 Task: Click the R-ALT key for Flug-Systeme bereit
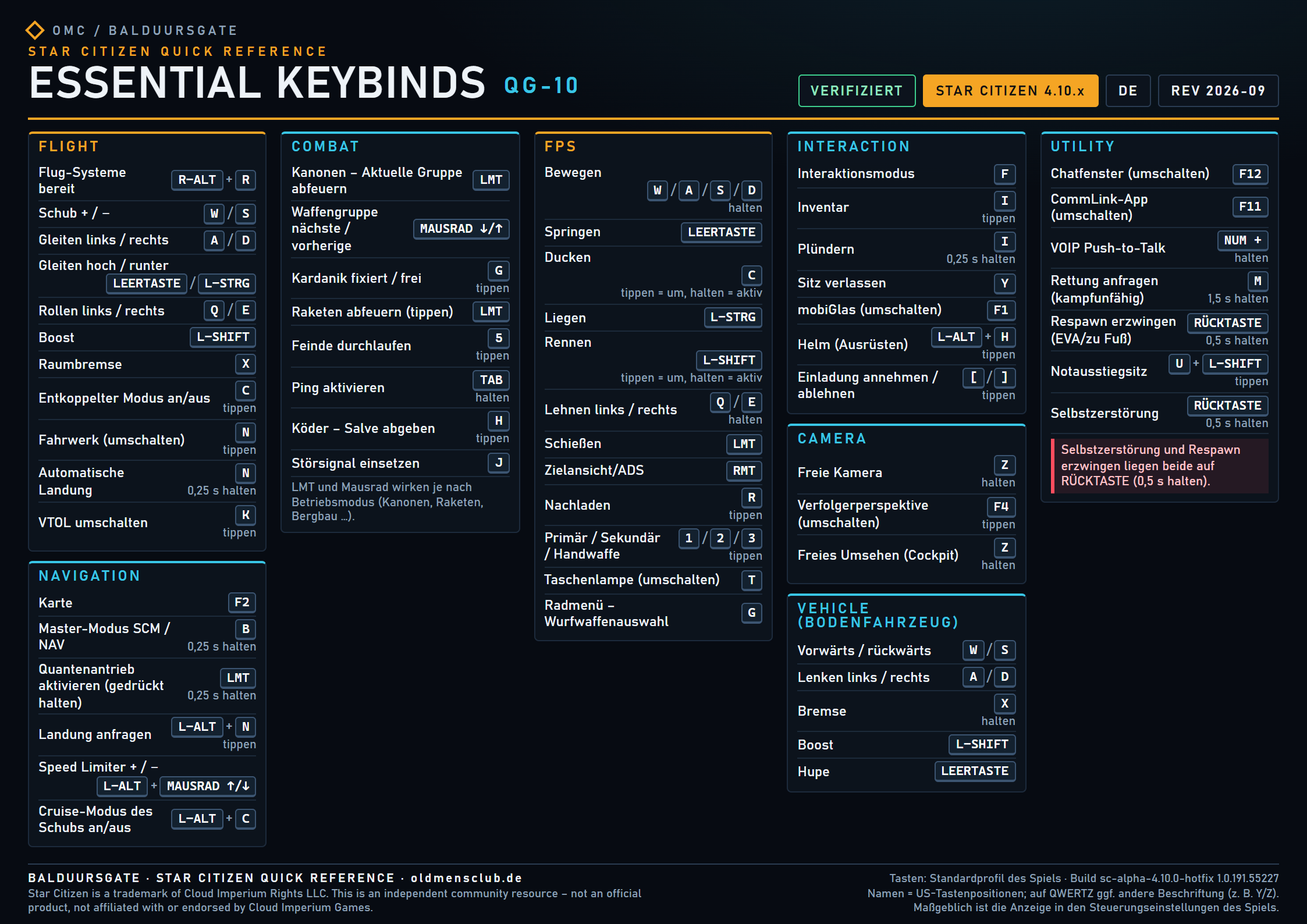(197, 180)
